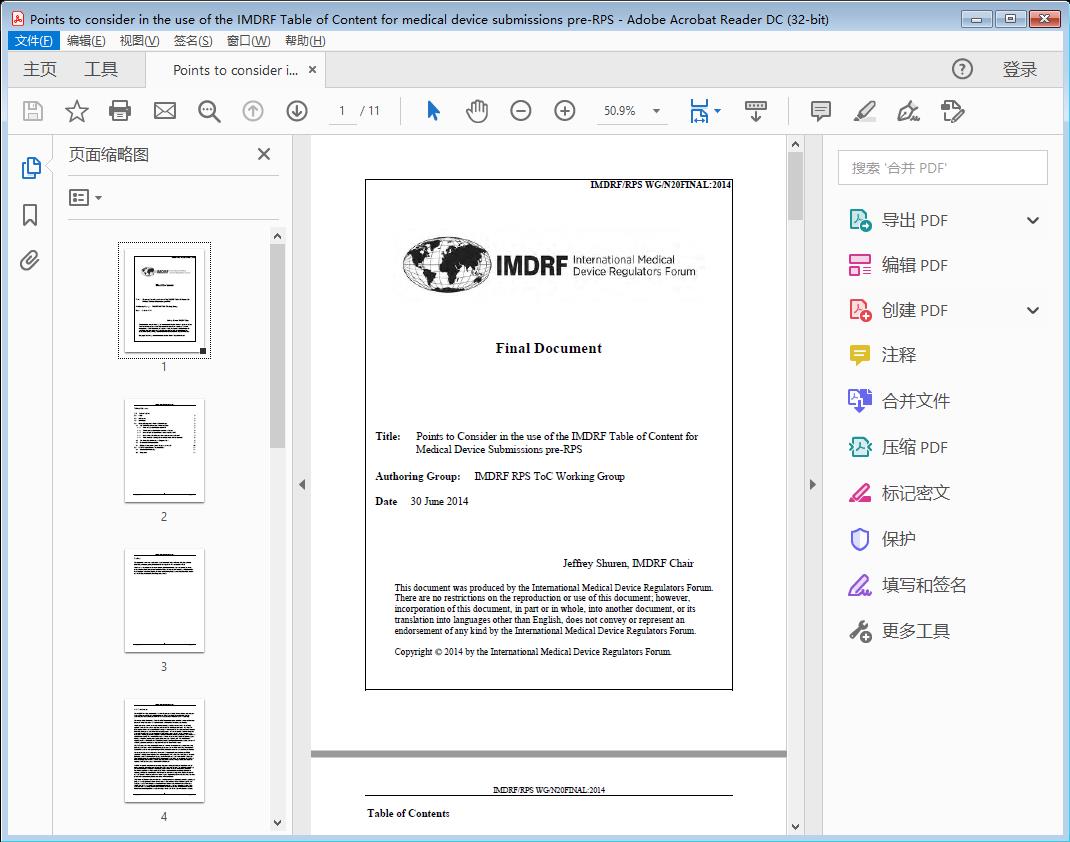
Task: Email the PDF via the envelope icon
Action: 164,111
